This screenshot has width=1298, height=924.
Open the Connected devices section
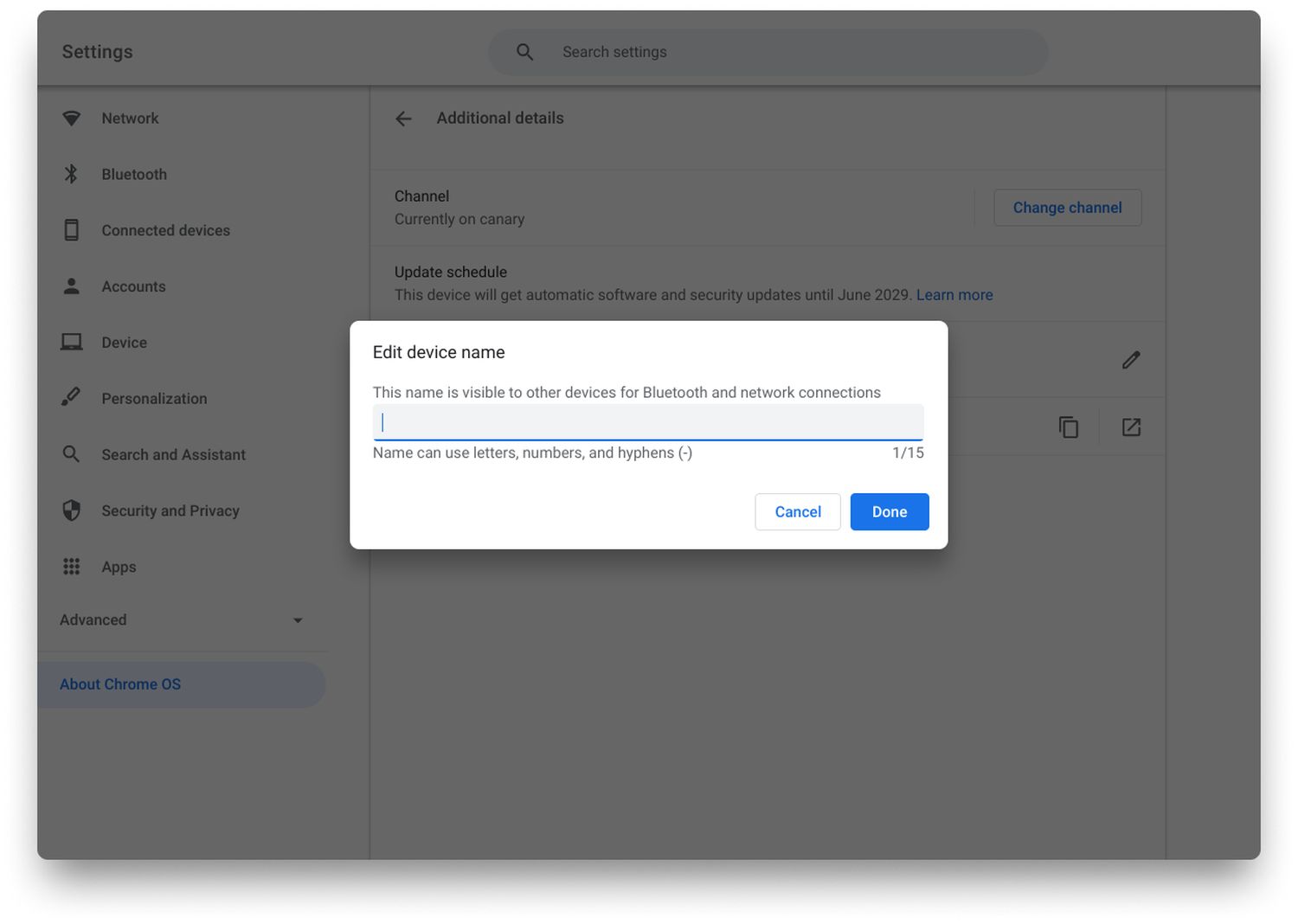[165, 231]
